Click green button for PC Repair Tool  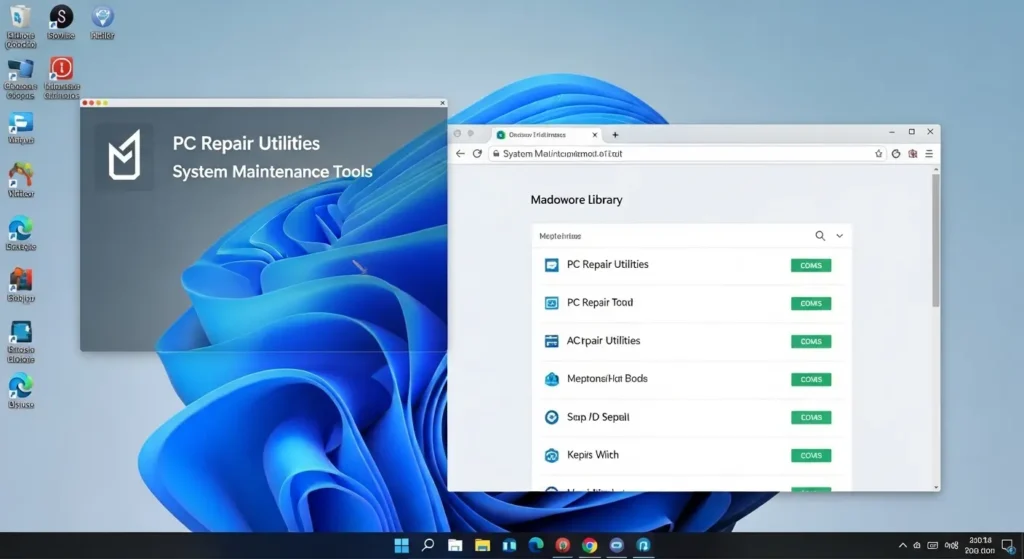(x=811, y=303)
